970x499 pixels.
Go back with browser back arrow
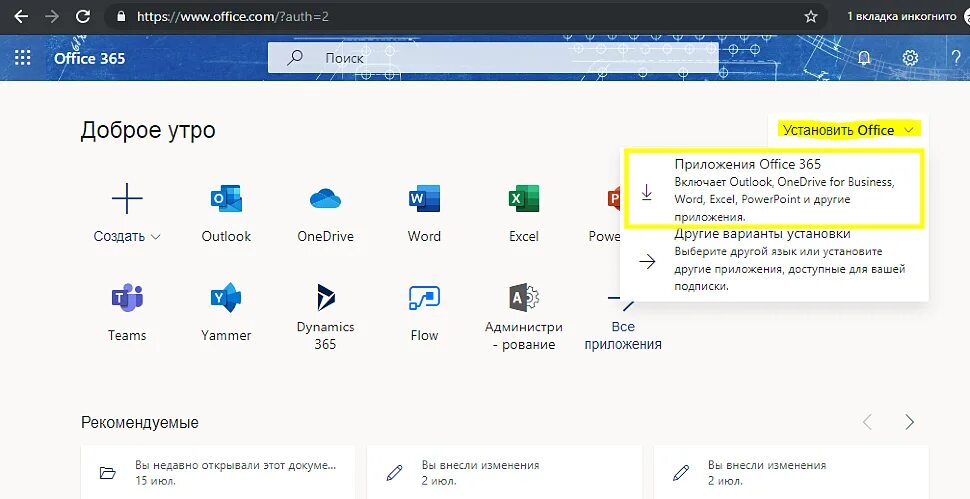point(21,17)
